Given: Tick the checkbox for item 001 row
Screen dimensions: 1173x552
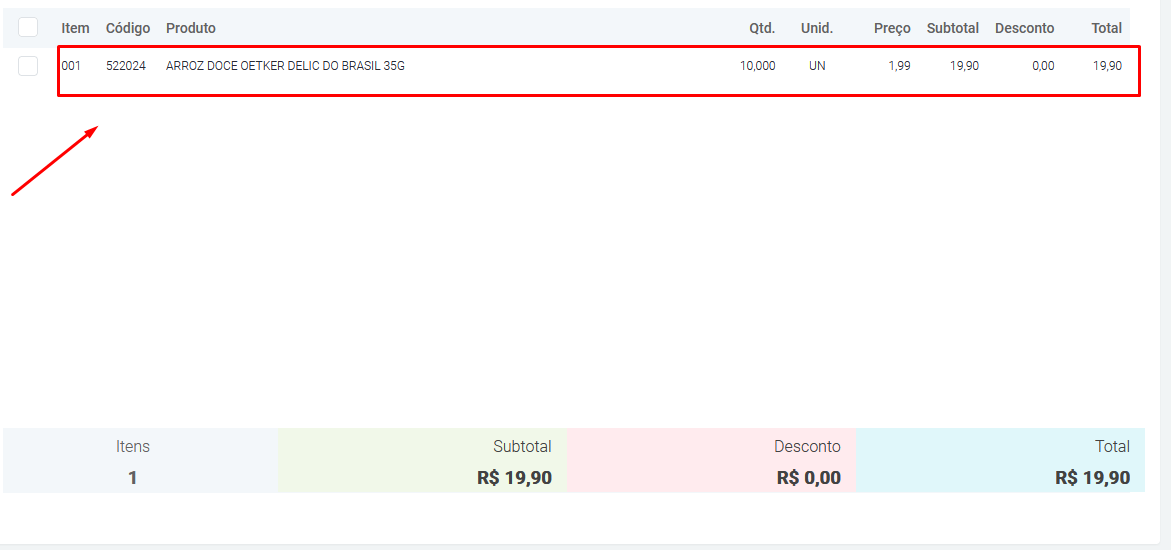Looking at the screenshot, I should pyautogui.click(x=28, y=66).
